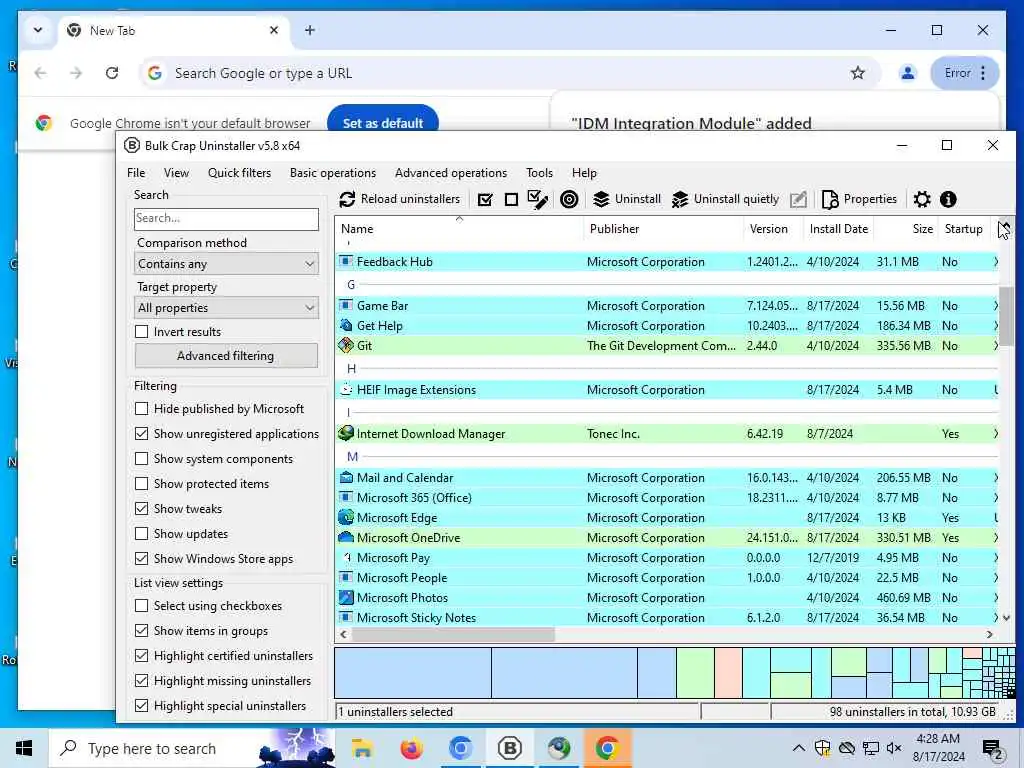Click the invert selection checkbox-pencil icon
This screenshot has height=768, width=1024.
point(537,199)
